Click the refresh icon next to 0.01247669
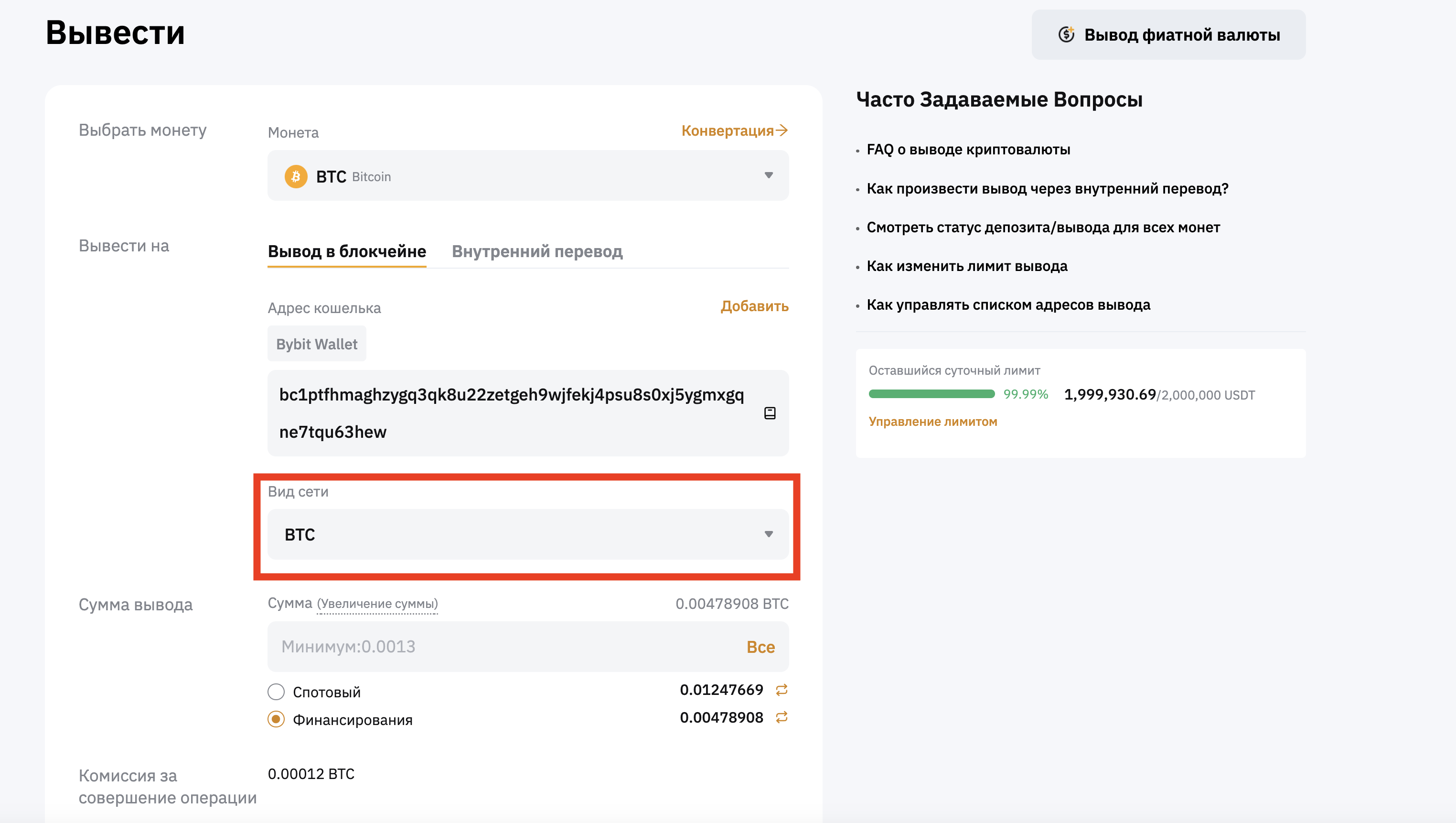The height and width of the screenshot is (823, 1456). (781, 690)
